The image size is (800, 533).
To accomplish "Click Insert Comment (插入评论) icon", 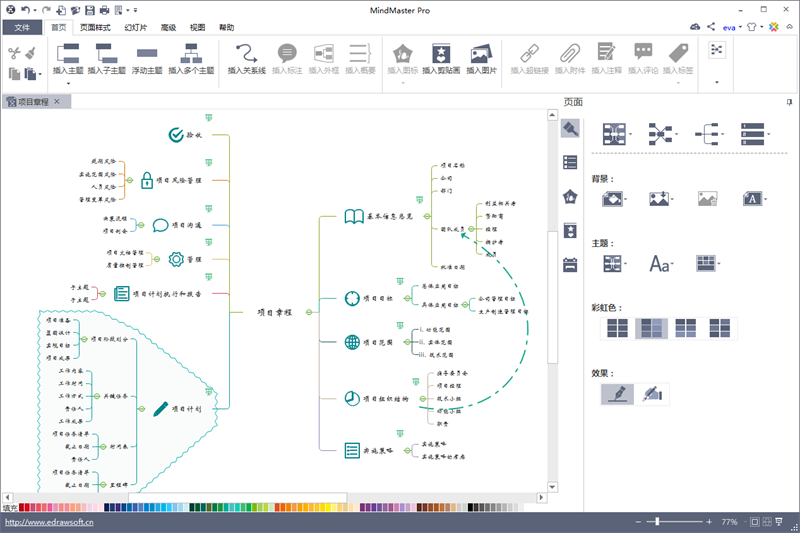I will tap(643, 52).
